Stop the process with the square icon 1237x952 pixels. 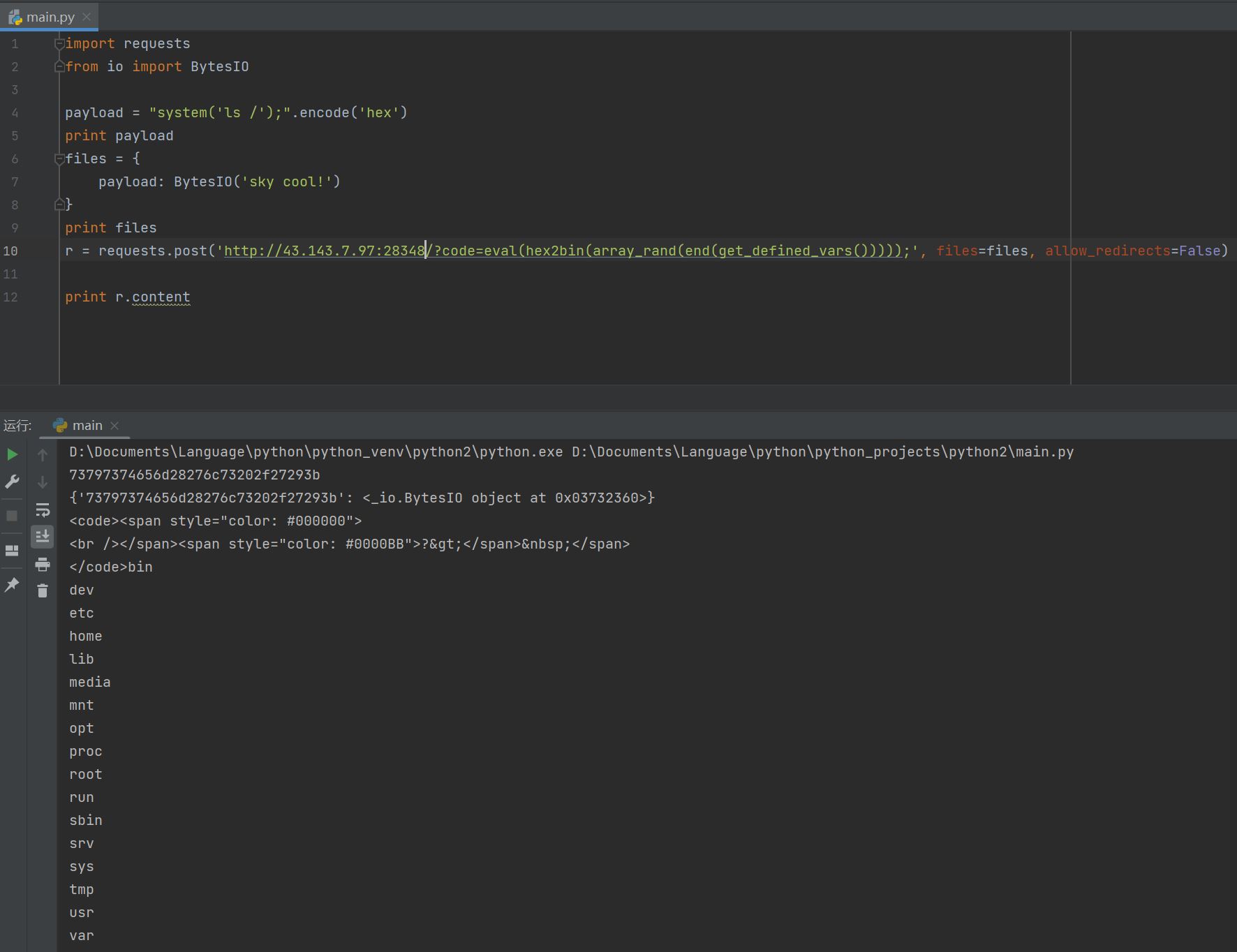pyautogui.click(x=12, y=516)
